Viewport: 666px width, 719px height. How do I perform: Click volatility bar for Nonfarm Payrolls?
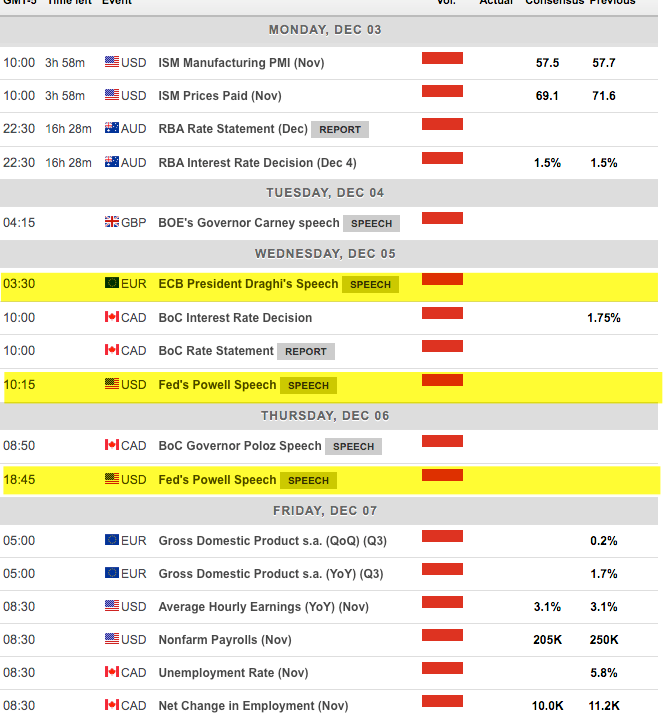click(442, 637)
